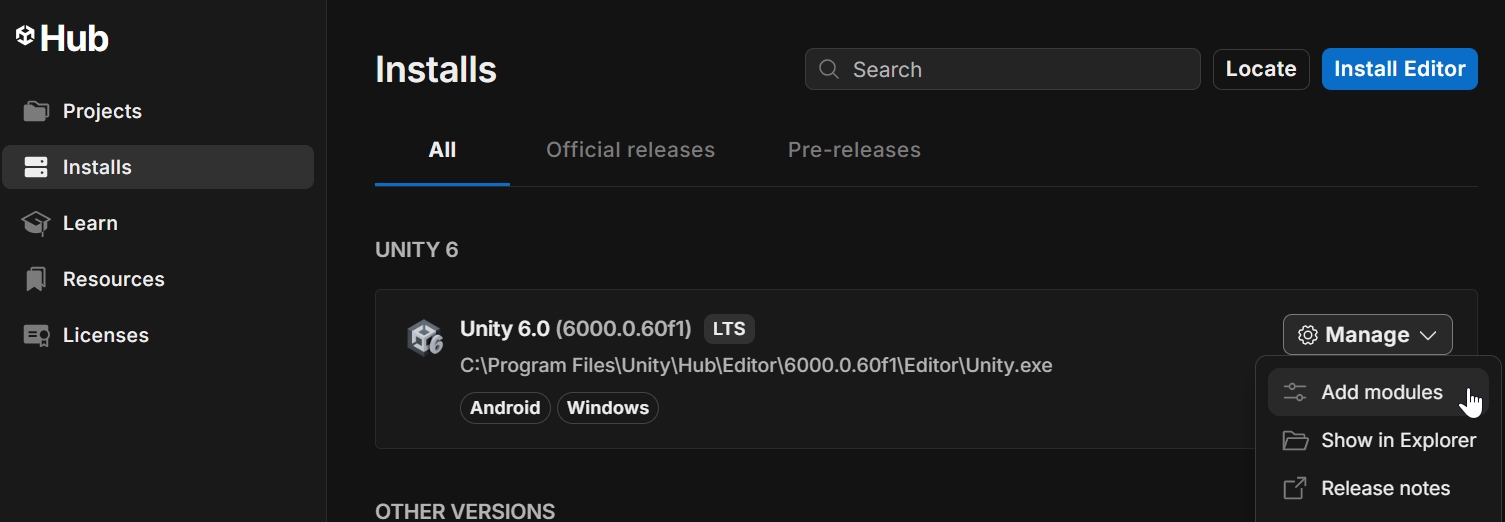Click the Unity Hub logo icon
The height and width of the screenshot is (522, 1505).
(26, 37)
